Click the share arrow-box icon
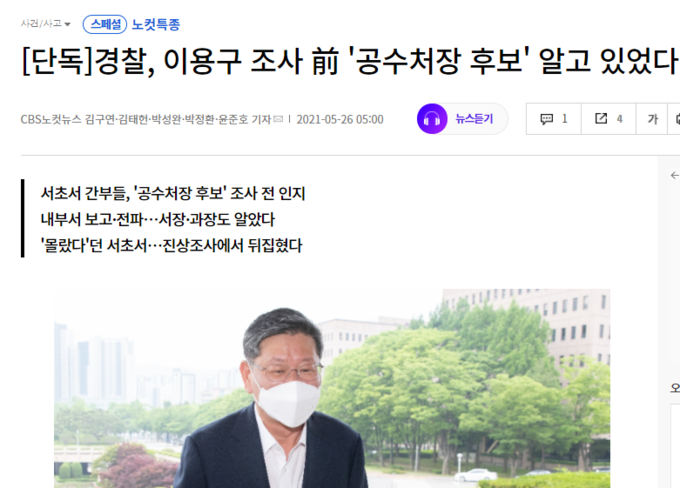The image size is (680, 488). click(x=601, y=118)
